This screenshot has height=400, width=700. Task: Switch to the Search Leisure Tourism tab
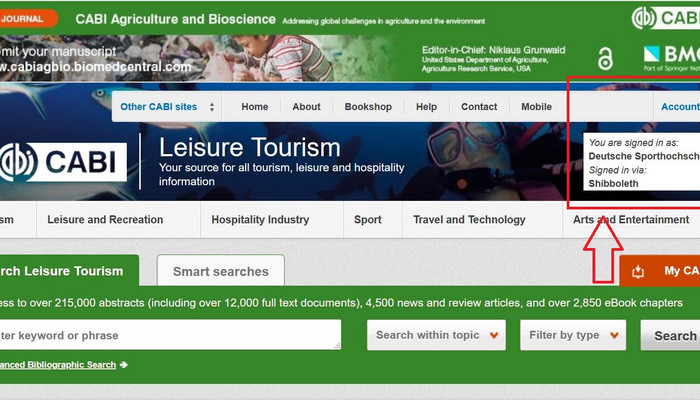click(69, 271)
